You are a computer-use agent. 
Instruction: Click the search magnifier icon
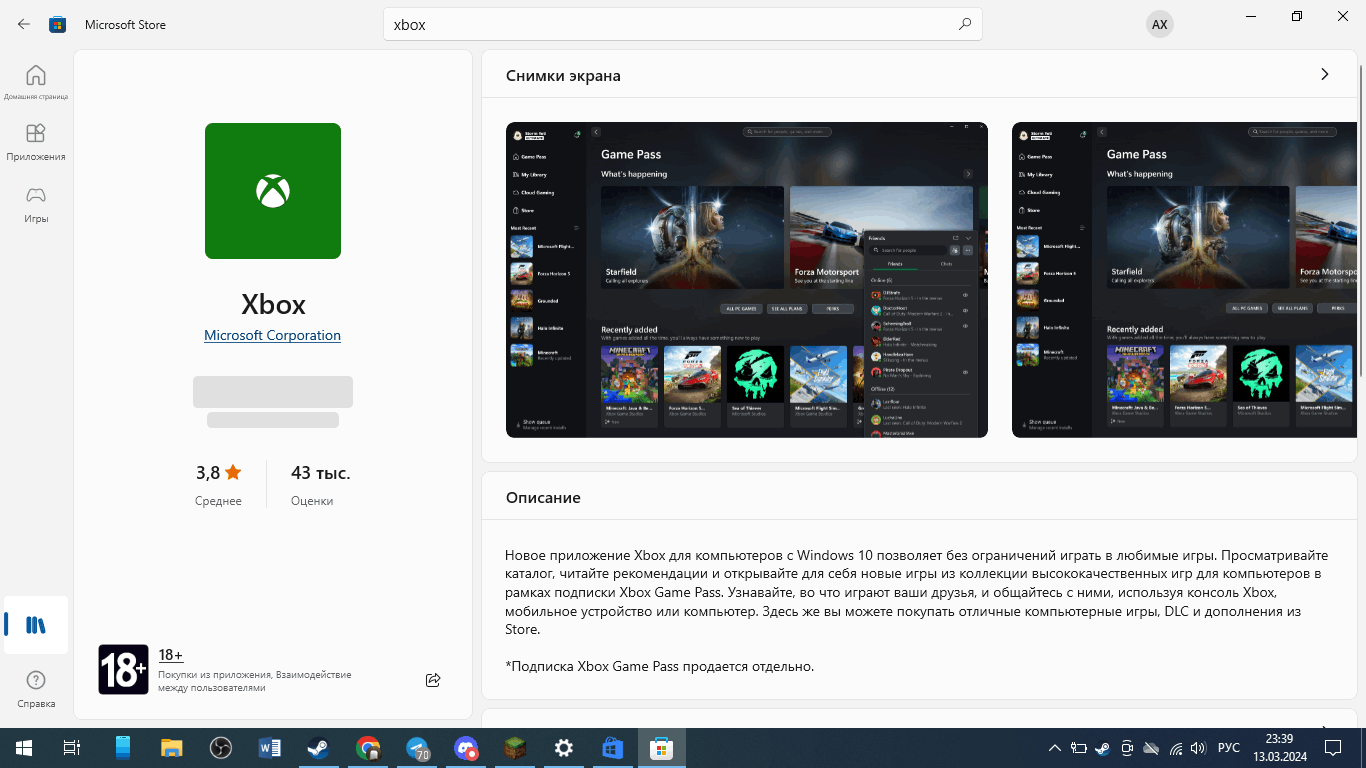[964, 24]
